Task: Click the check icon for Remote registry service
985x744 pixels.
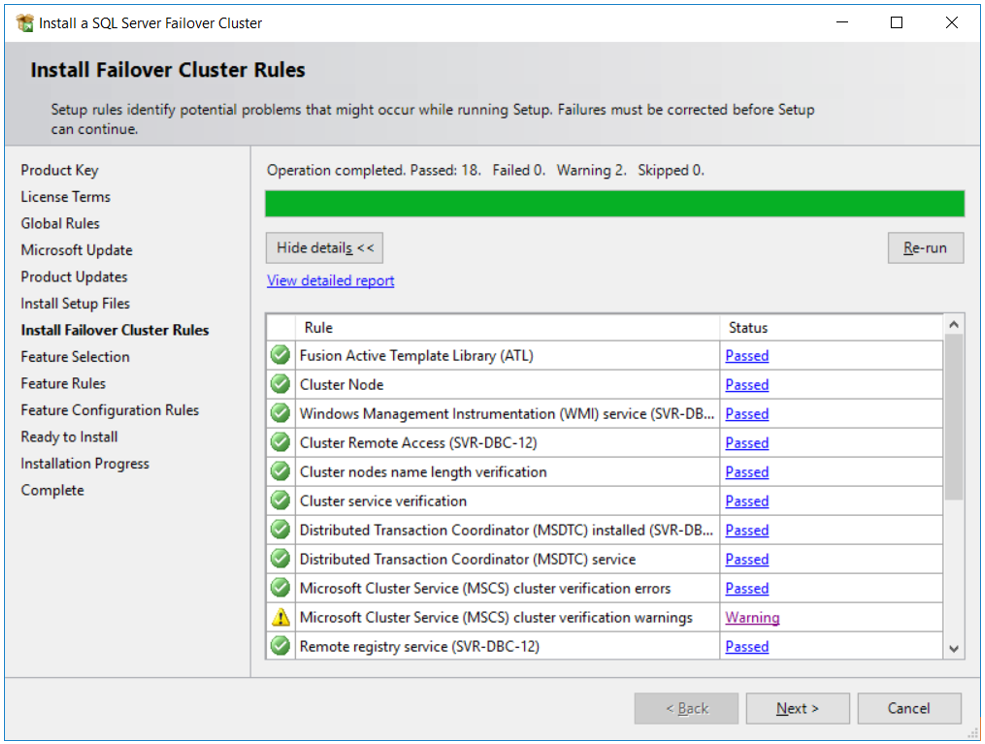Action: 280,646
